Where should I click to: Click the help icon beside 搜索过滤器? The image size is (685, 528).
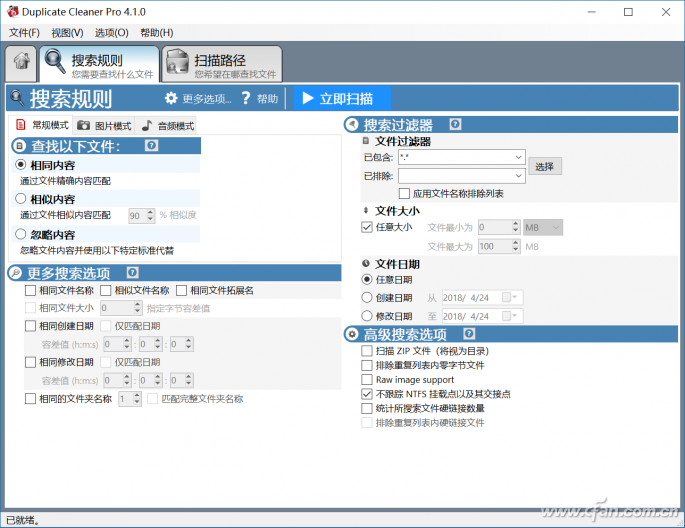pos(455,124)
